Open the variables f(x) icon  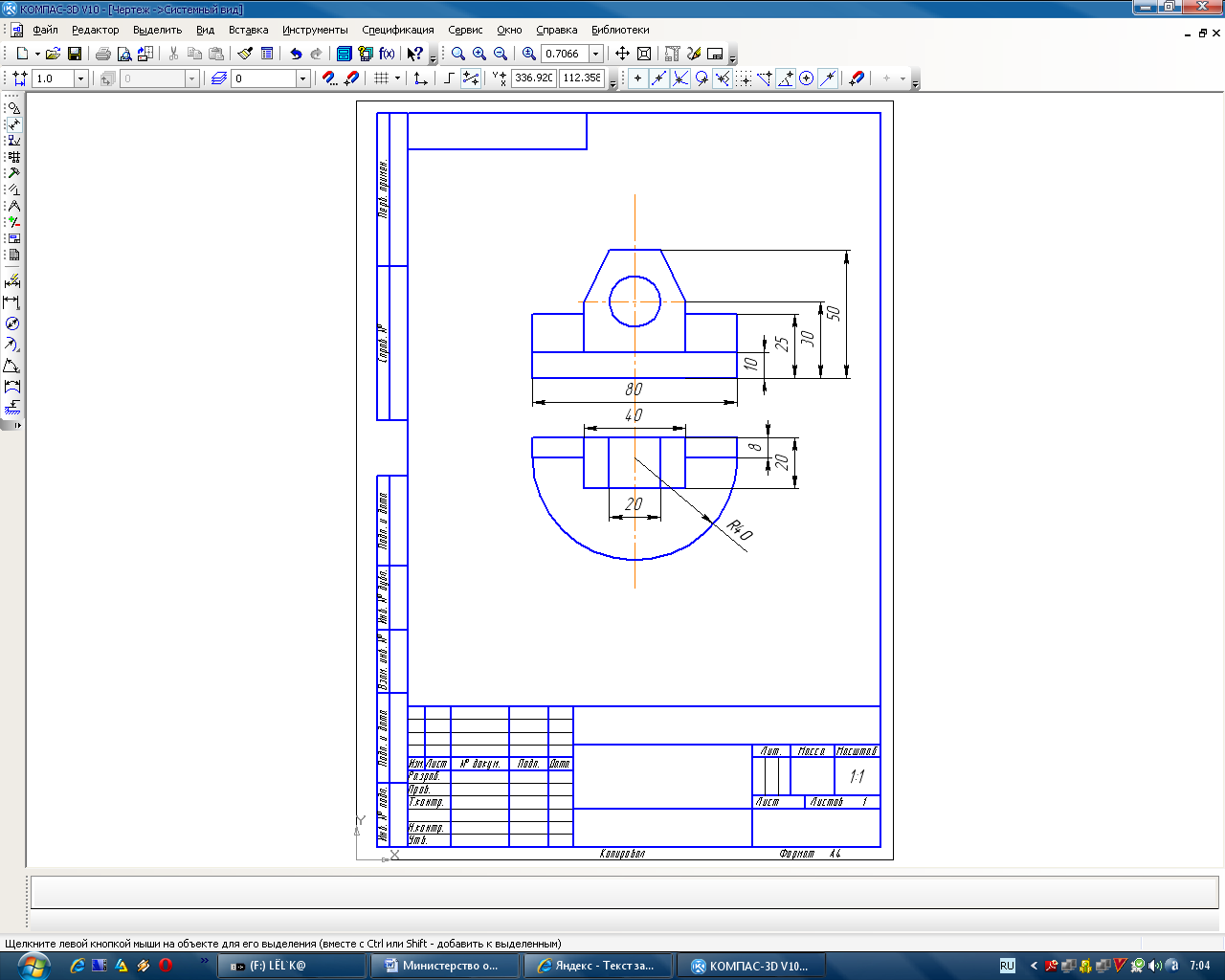click(x=387, y=54)
